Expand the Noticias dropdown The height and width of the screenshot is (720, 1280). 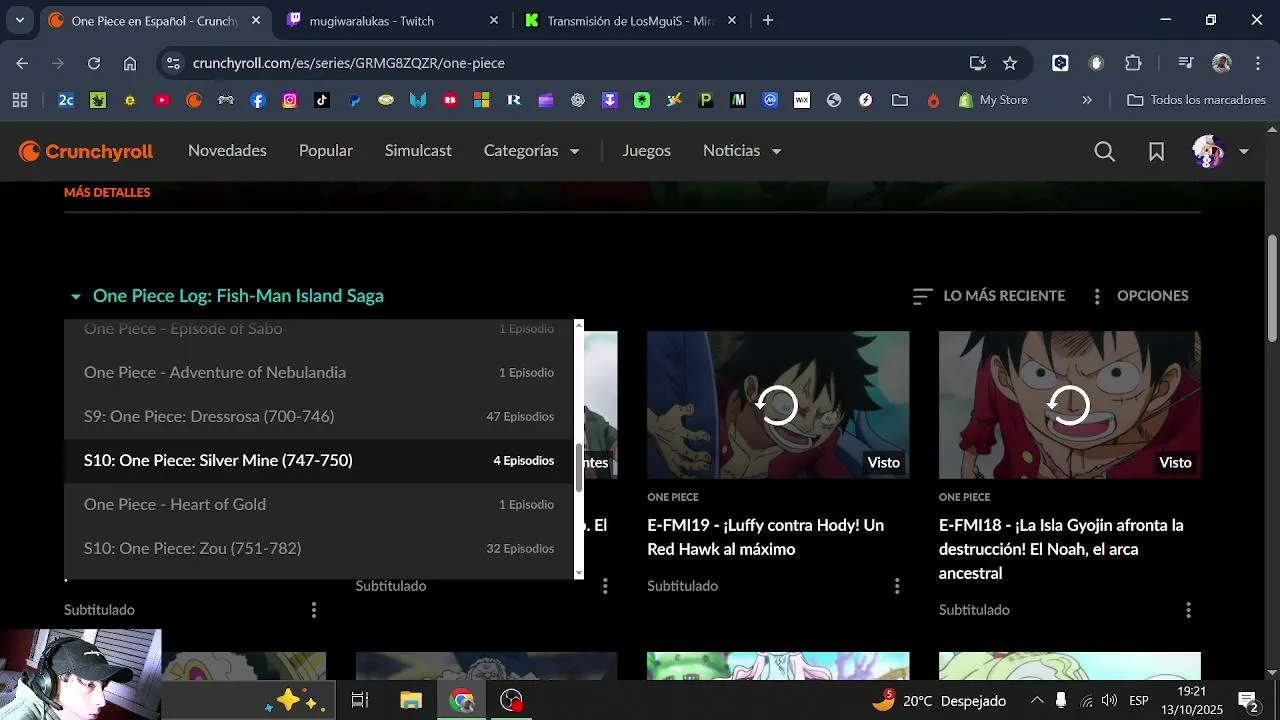coord(742,150)
